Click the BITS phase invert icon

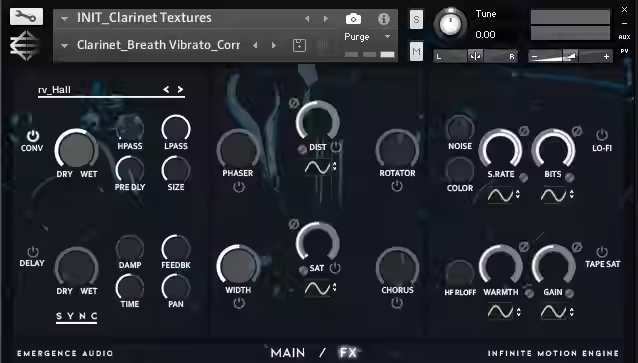point(577,131)
